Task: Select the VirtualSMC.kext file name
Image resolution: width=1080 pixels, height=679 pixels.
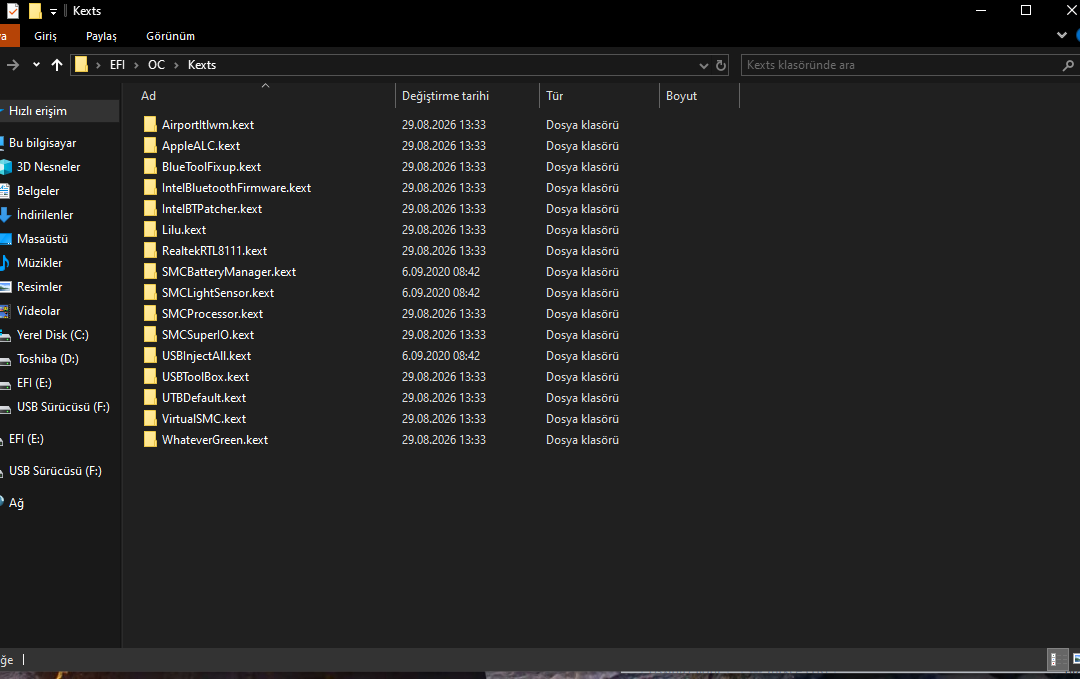Action: point(204,419)
